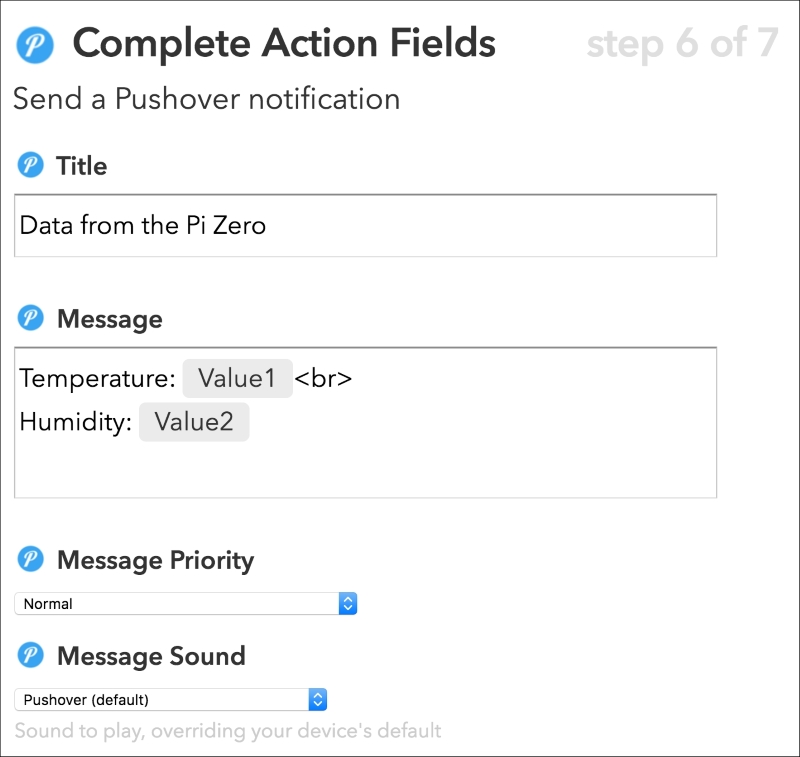The width and height of the screenshot is (800, 757).
Task: Click the 'step 6 of 7' indicator
Action: (683, 44)
